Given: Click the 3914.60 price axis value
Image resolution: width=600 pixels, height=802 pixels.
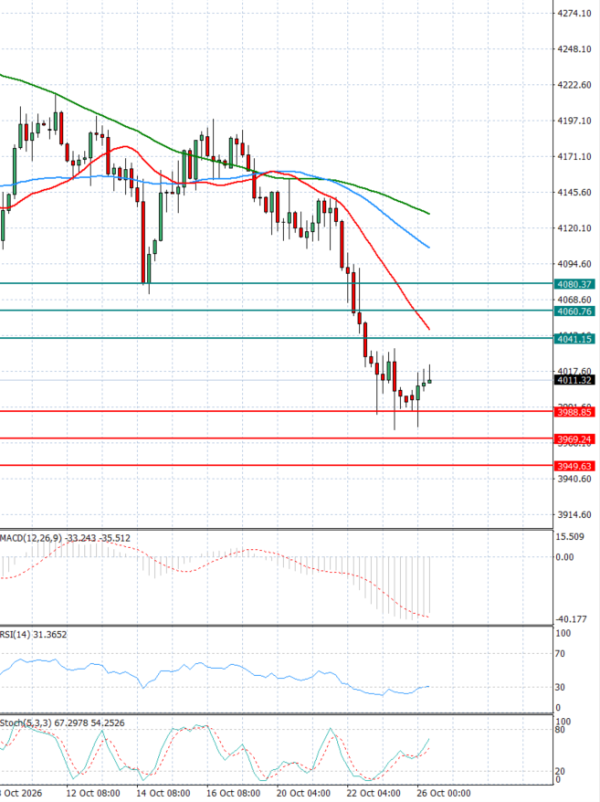Looking at the screenshot, I should [x=574, y=515].
